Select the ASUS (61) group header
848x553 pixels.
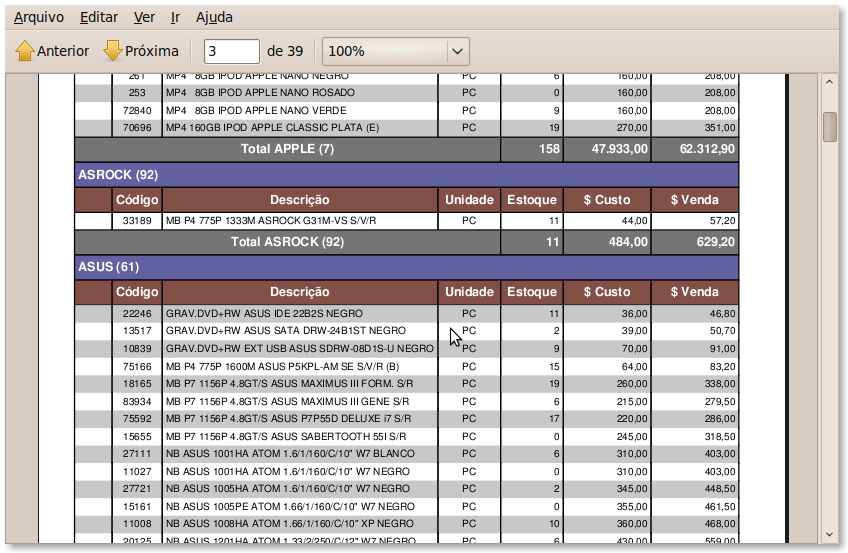[x=407, y=267]
